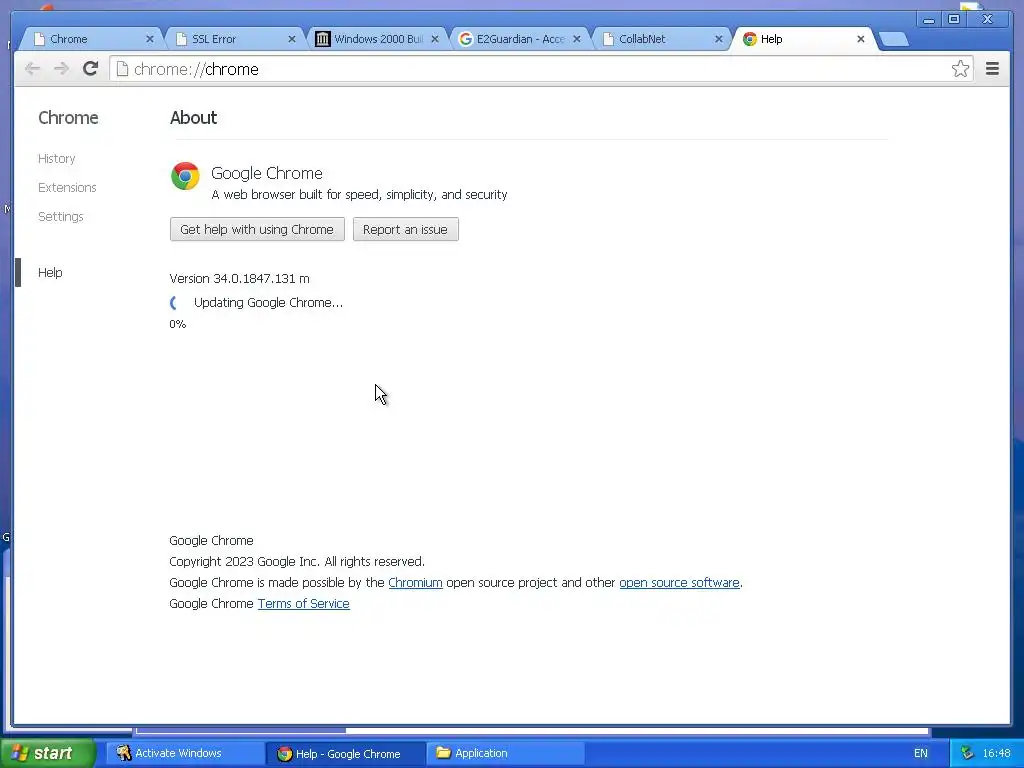This screenshot has height=768, width=1024.
Task: Close the Help tab
Action: [x=861, y=39]
